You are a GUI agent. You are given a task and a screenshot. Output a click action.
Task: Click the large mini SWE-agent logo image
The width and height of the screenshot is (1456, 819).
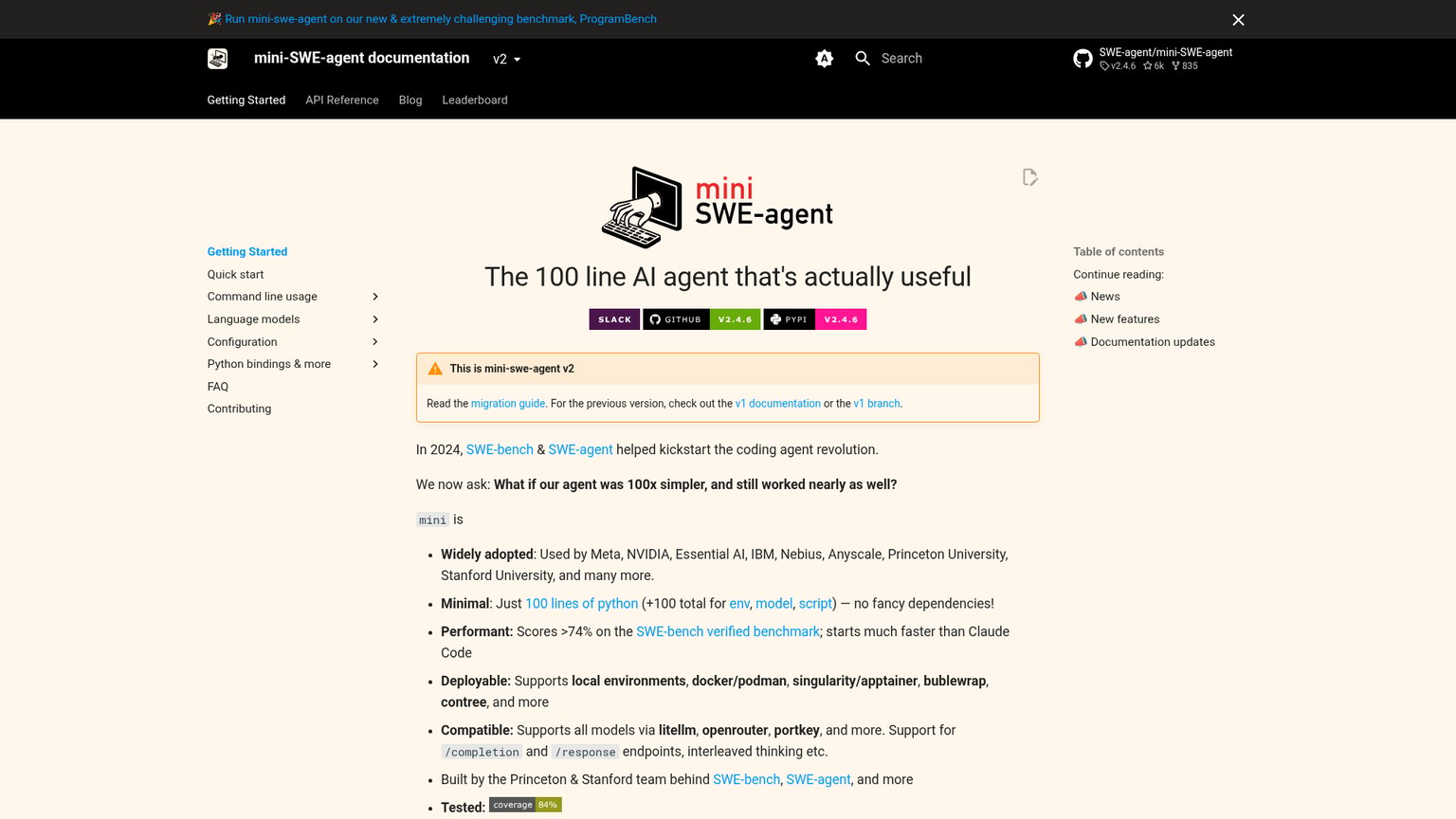pos(718,208)
